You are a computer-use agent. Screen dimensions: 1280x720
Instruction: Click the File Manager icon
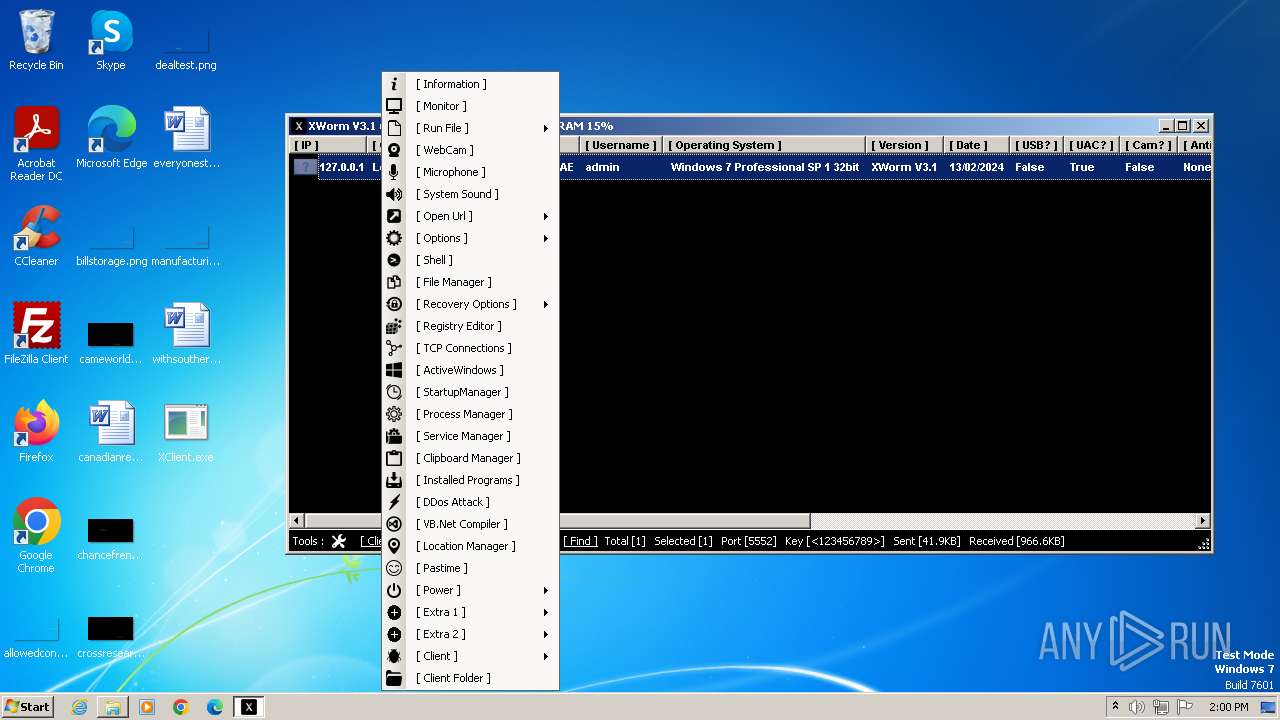pos(394,282)
